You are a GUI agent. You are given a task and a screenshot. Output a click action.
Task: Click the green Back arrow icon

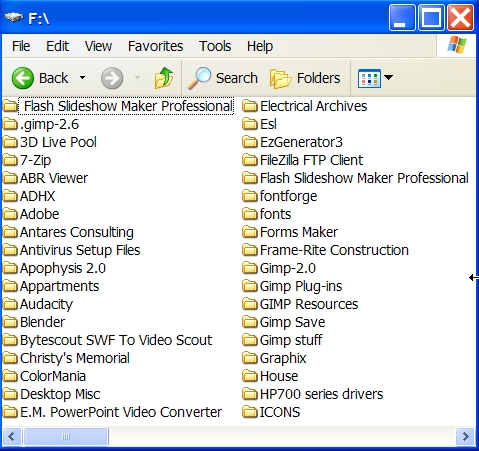pyautogui.click(x=23, y=78)
